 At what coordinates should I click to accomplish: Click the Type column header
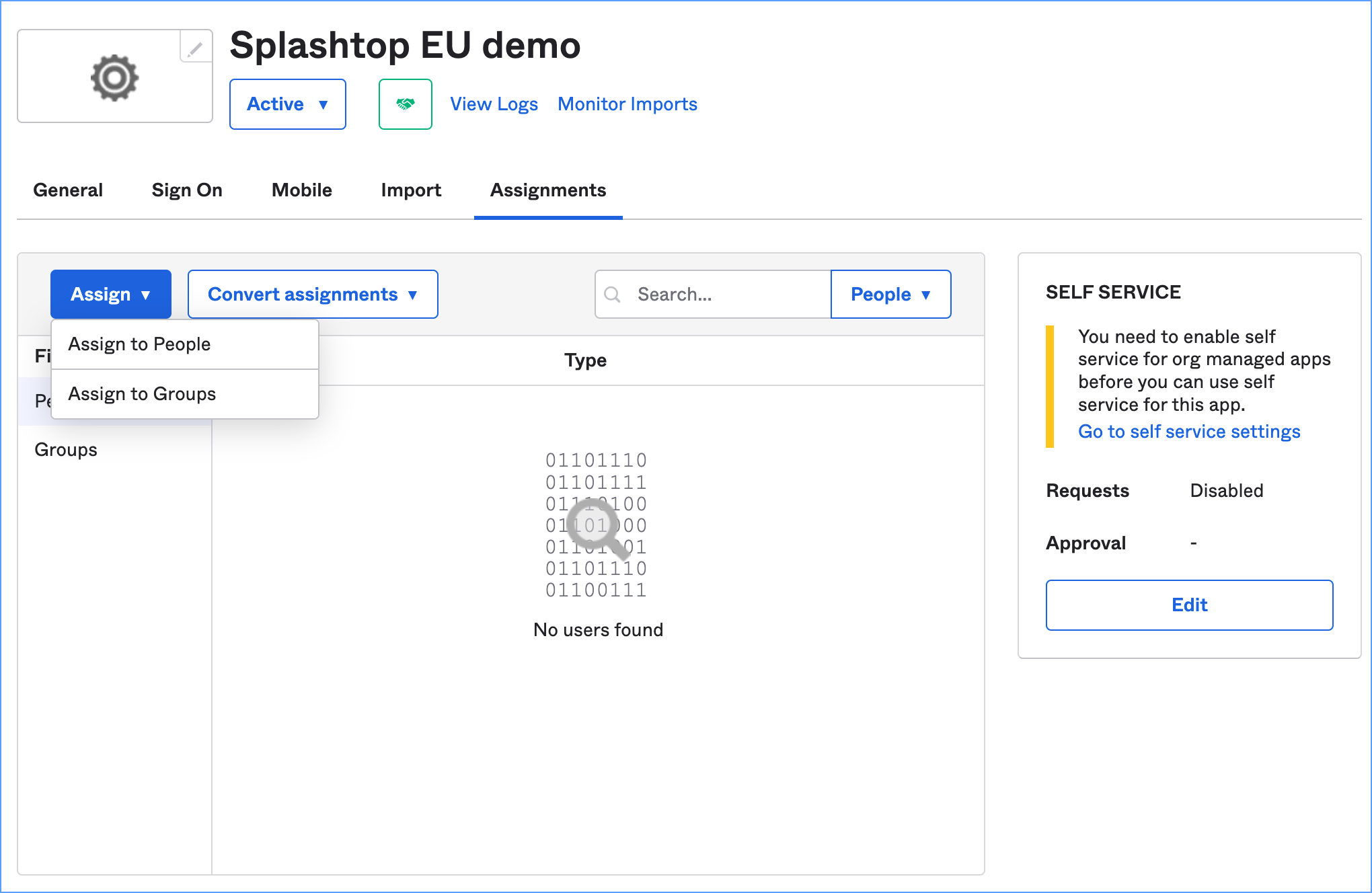pyautogui.click(x=585, y=360)
